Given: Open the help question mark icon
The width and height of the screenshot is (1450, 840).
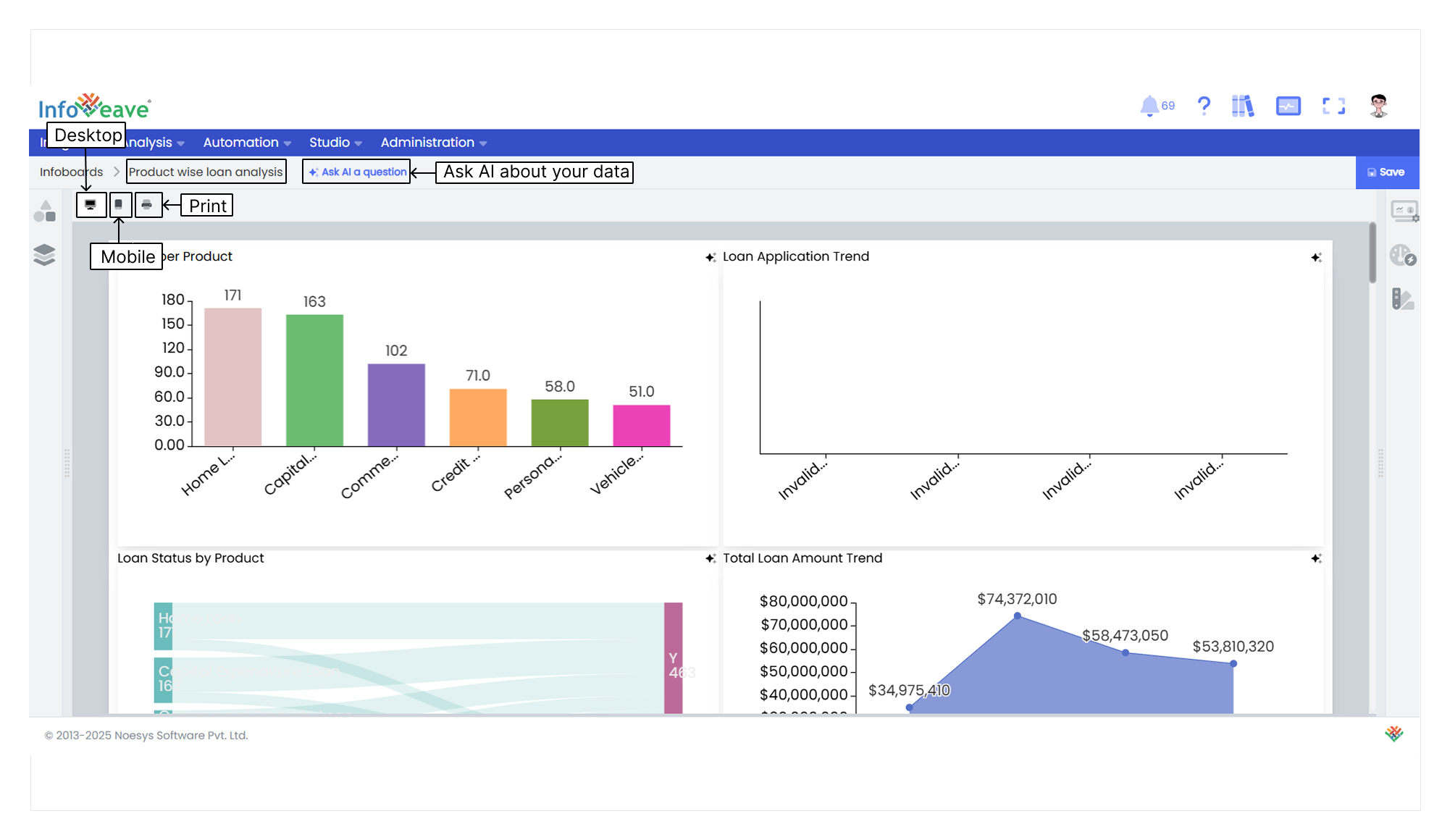Looking at the screenshot, I should point(1204,106).
